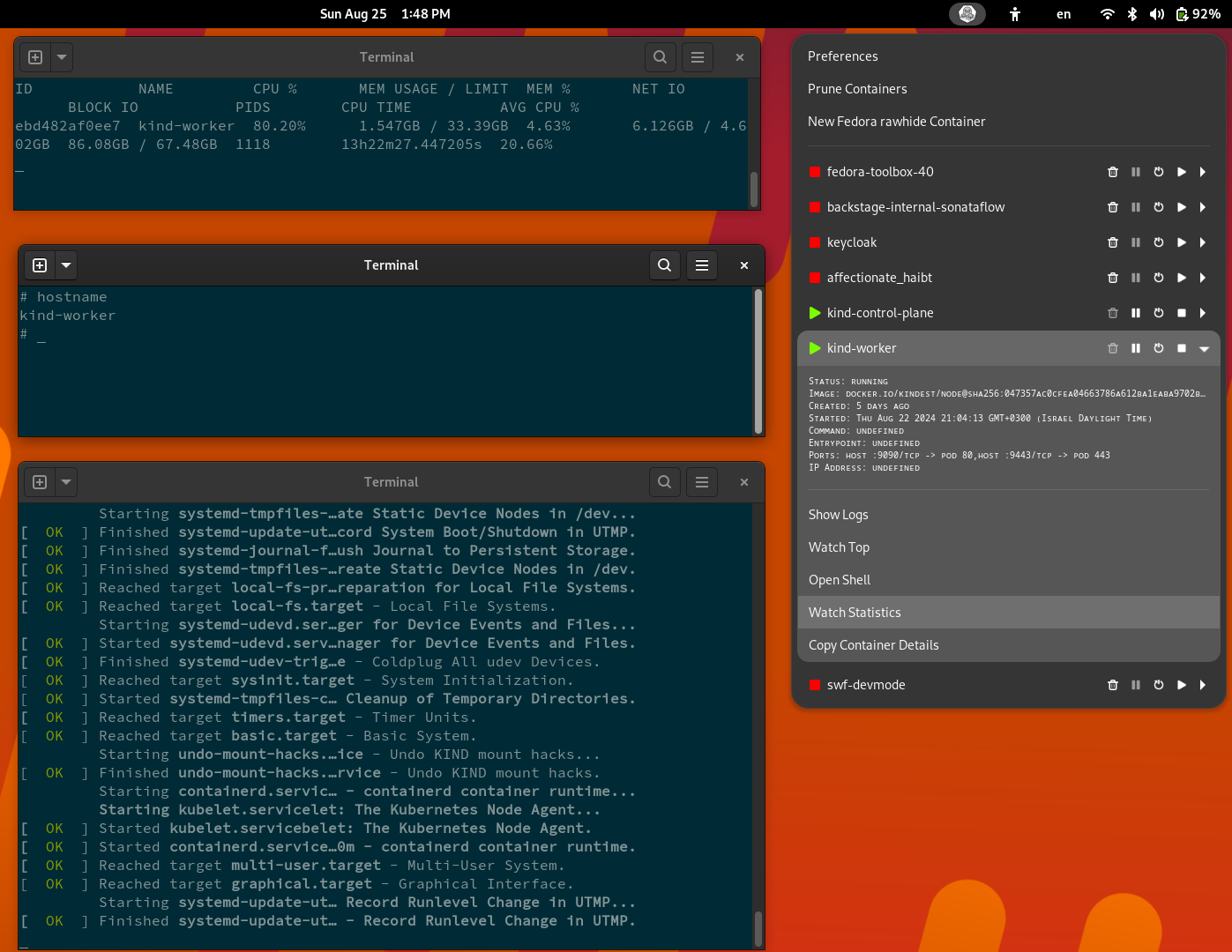
Task: Add new tab in logs Terminal window
Action: point(40,482)
